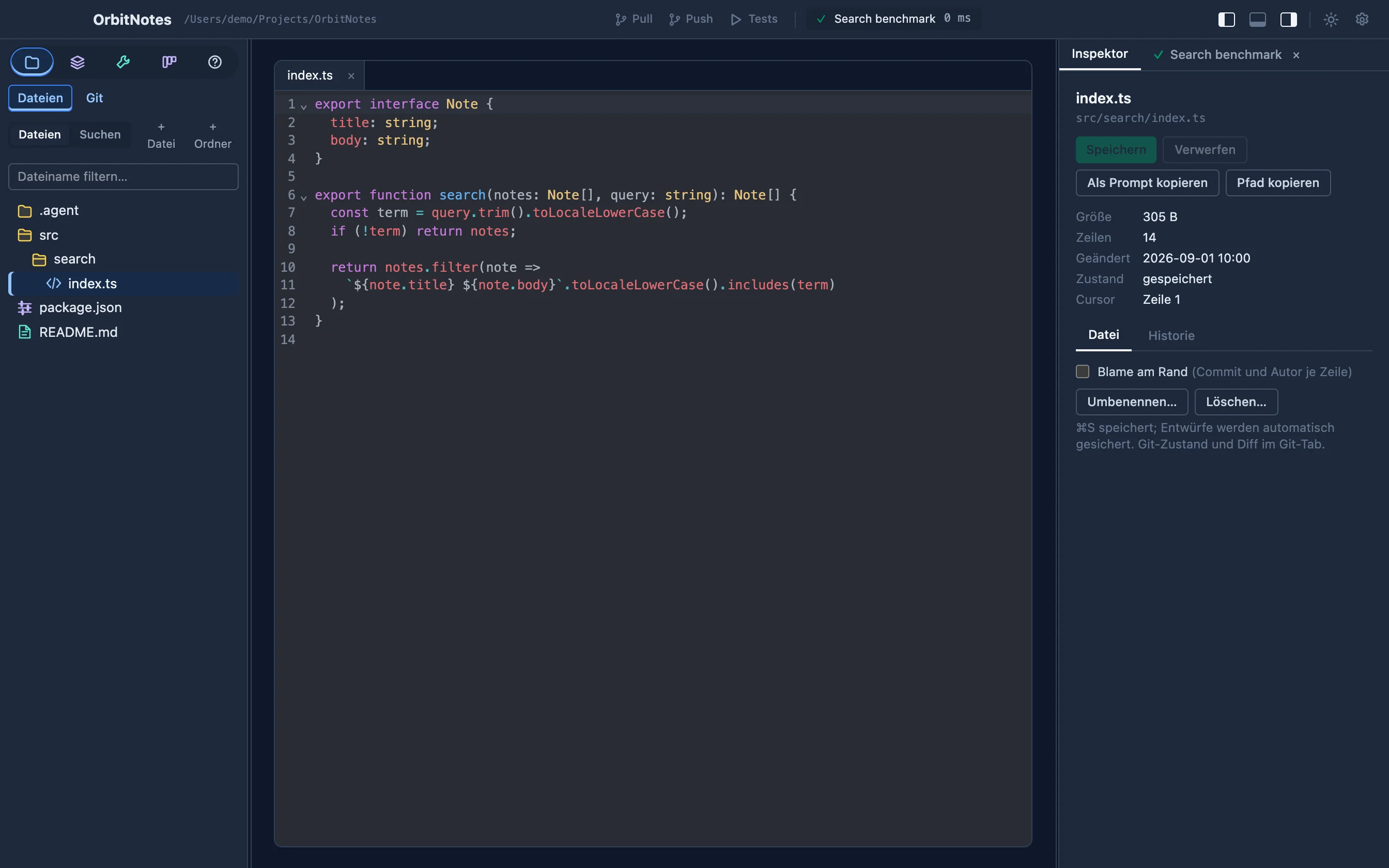
Task: Click the Verwerfen button
Action: click(x=1205, y=150)
